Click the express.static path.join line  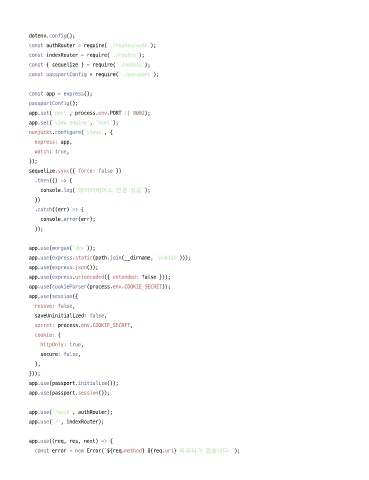tap(110, 258)
